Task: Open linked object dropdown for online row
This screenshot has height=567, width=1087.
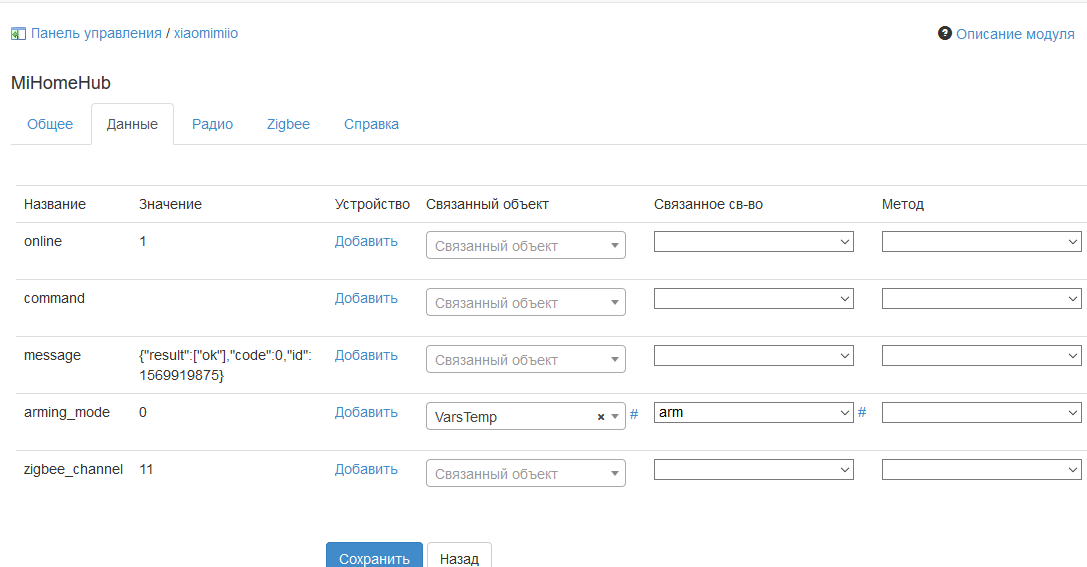Action: (x=525, y=246)
